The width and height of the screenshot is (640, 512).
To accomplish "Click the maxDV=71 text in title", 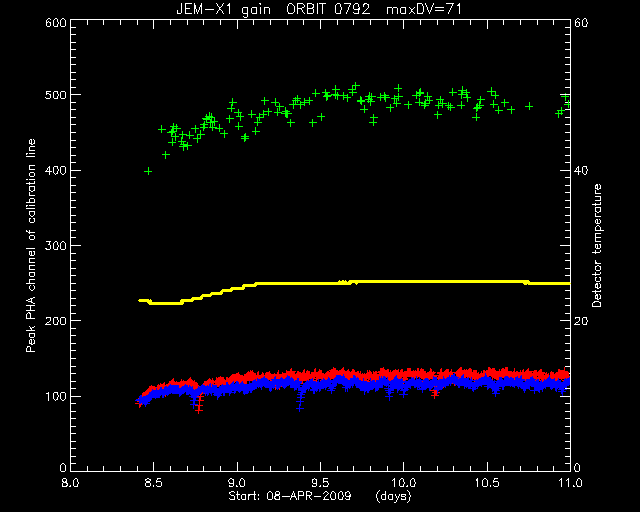I will [424, 9].
